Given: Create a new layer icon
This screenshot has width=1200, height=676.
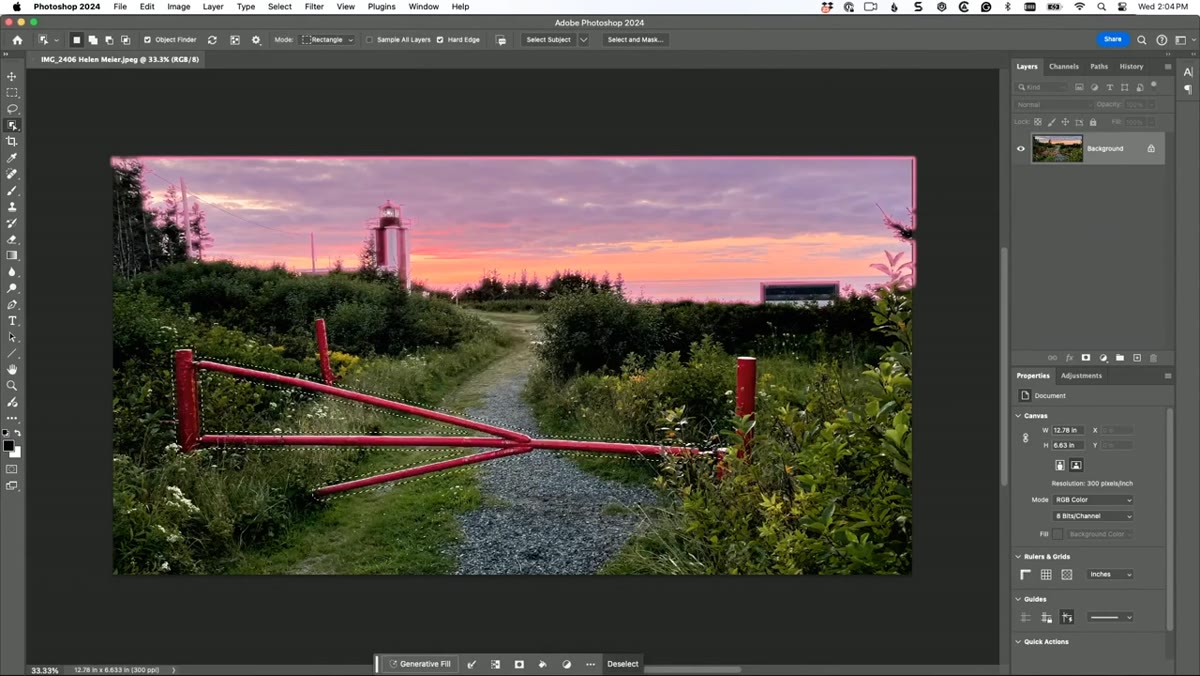Looking at the screenshot, I should [1137, 358].
